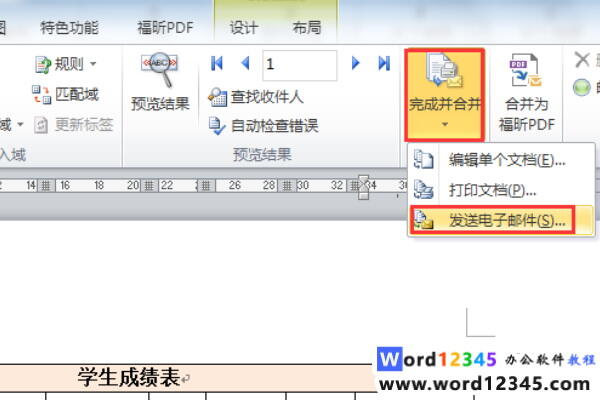
Task: Expand the 完成并合并 dropdown arrow
Action: [445, 124]
